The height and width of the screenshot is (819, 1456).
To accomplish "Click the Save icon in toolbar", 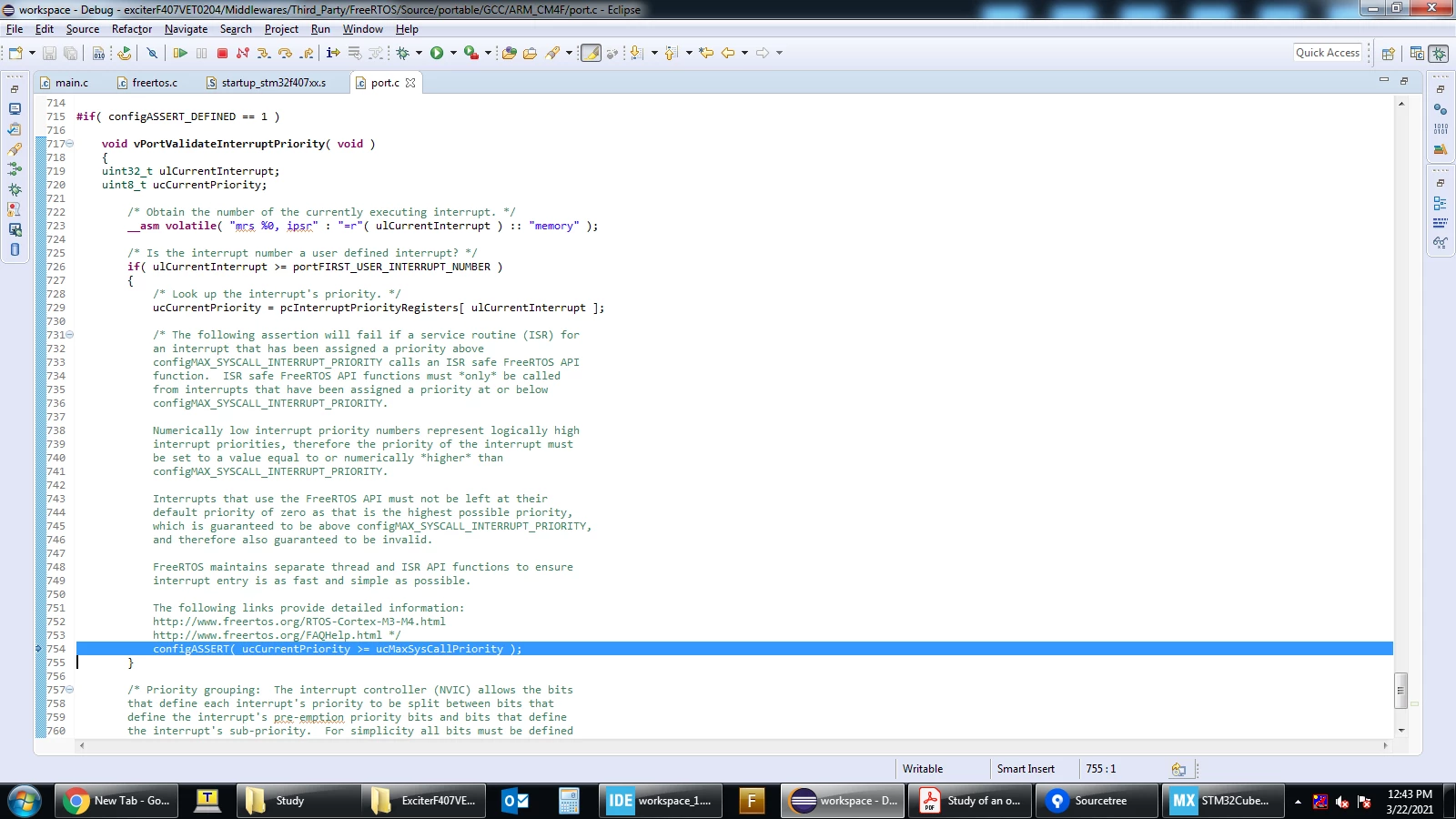I will 49,53.
